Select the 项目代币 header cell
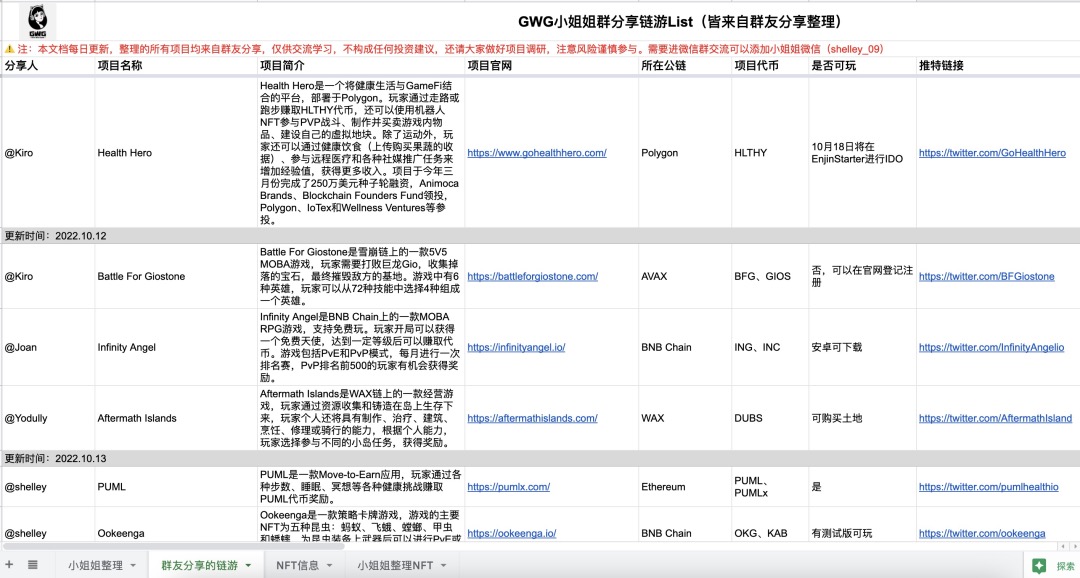Screen dimensions: 1080x578 [x=770, y=65]
